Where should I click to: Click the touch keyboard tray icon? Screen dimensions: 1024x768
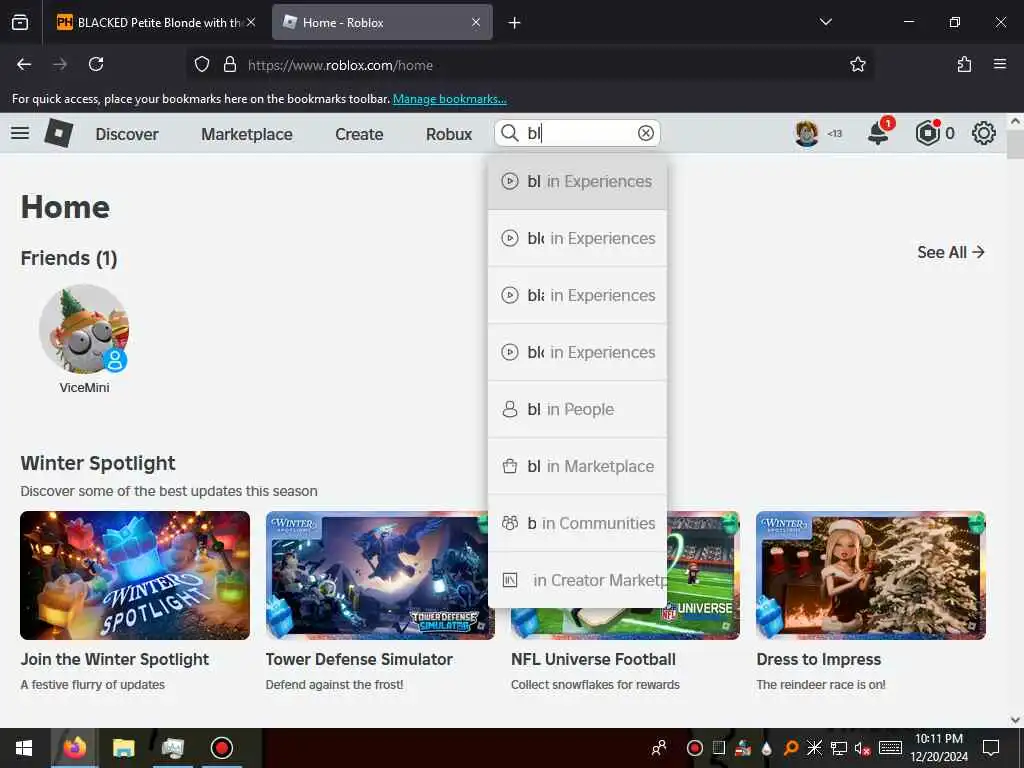pos(890,748)
